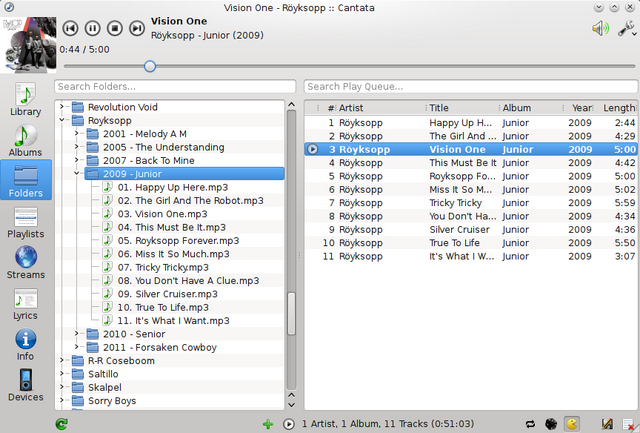Click the folder tree scrollbar thumb
Image resolution: width=640 pixels, height=433 pixels.
tap(291, 313)
